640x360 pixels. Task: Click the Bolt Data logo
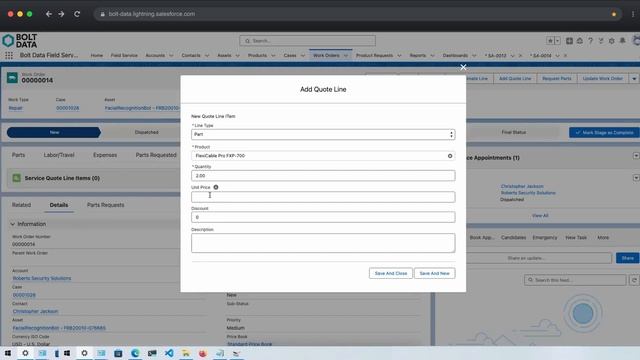click(x=20, y=41)
